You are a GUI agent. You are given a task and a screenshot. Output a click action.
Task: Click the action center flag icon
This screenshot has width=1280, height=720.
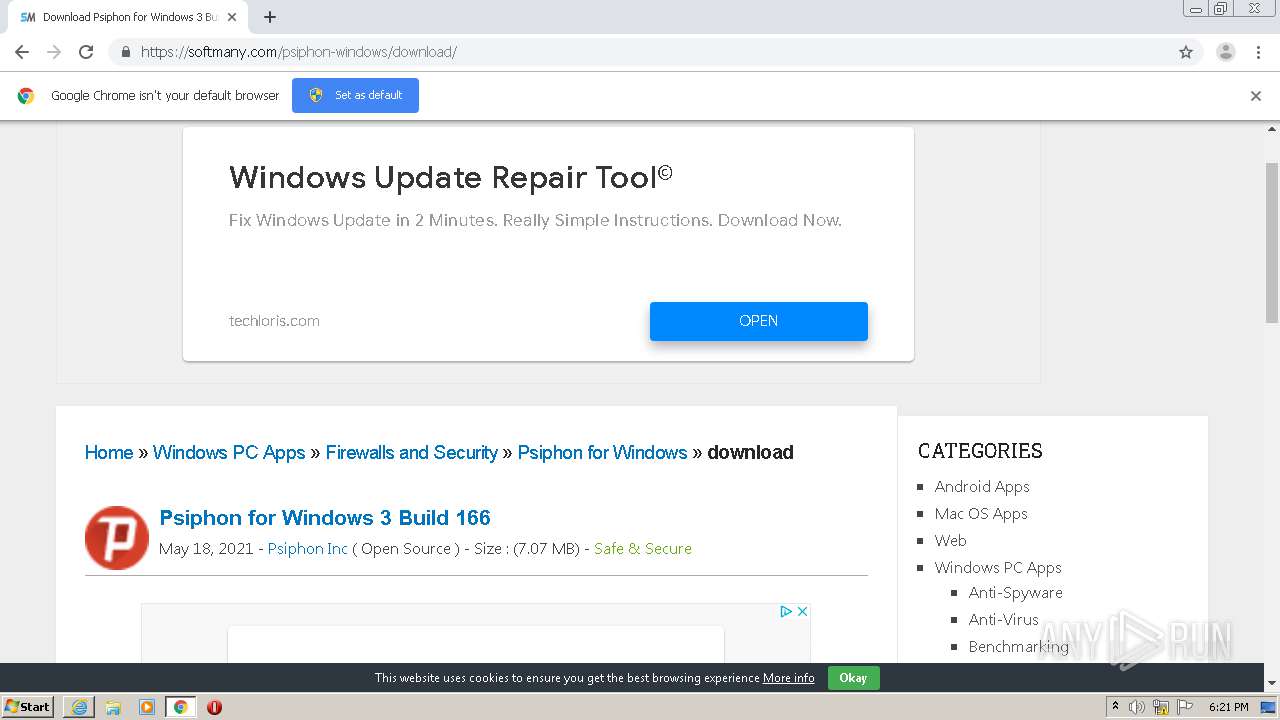pos(1185,707)
